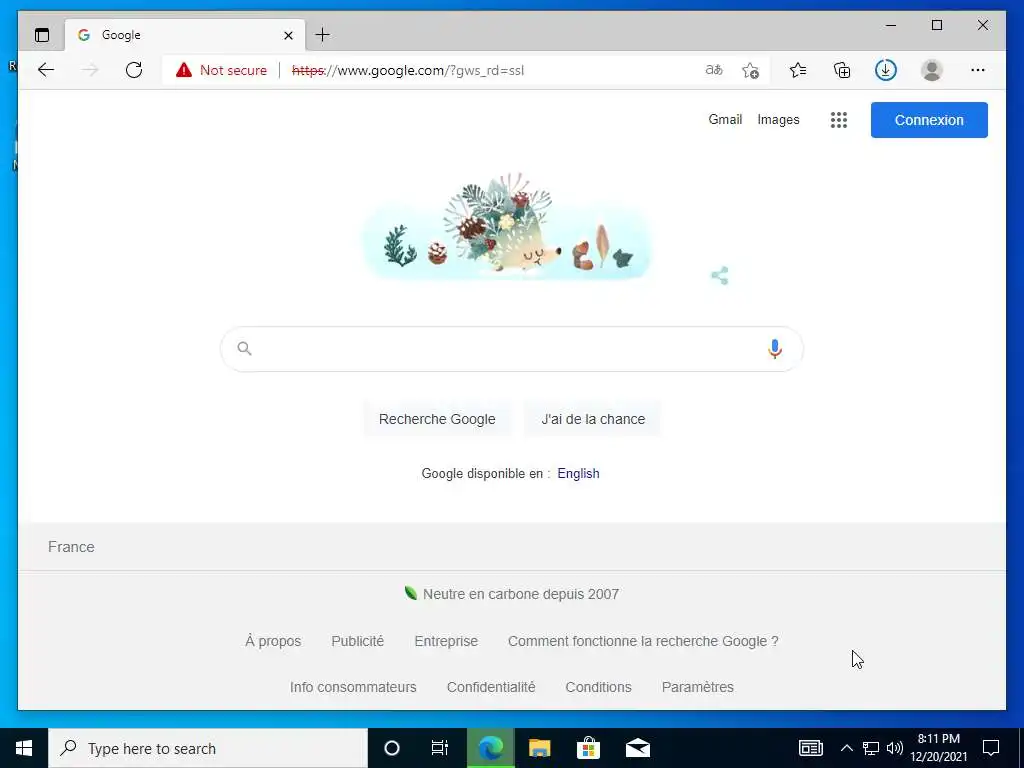Image resolution: width=1024 pixels, height=768 pixels.
Task: Open network status tray icon
Action: click(871, 748)
